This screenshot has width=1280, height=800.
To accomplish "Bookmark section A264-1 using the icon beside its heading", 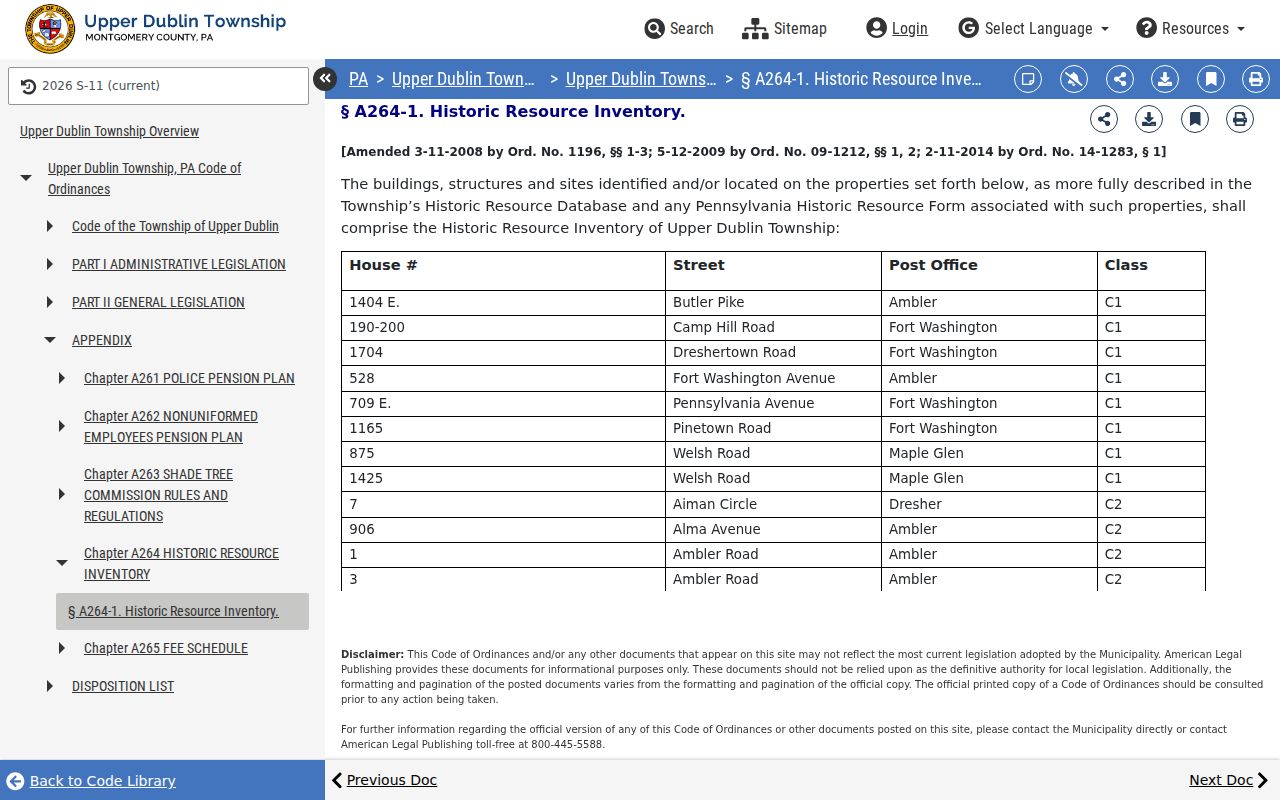I will 1195,120.
